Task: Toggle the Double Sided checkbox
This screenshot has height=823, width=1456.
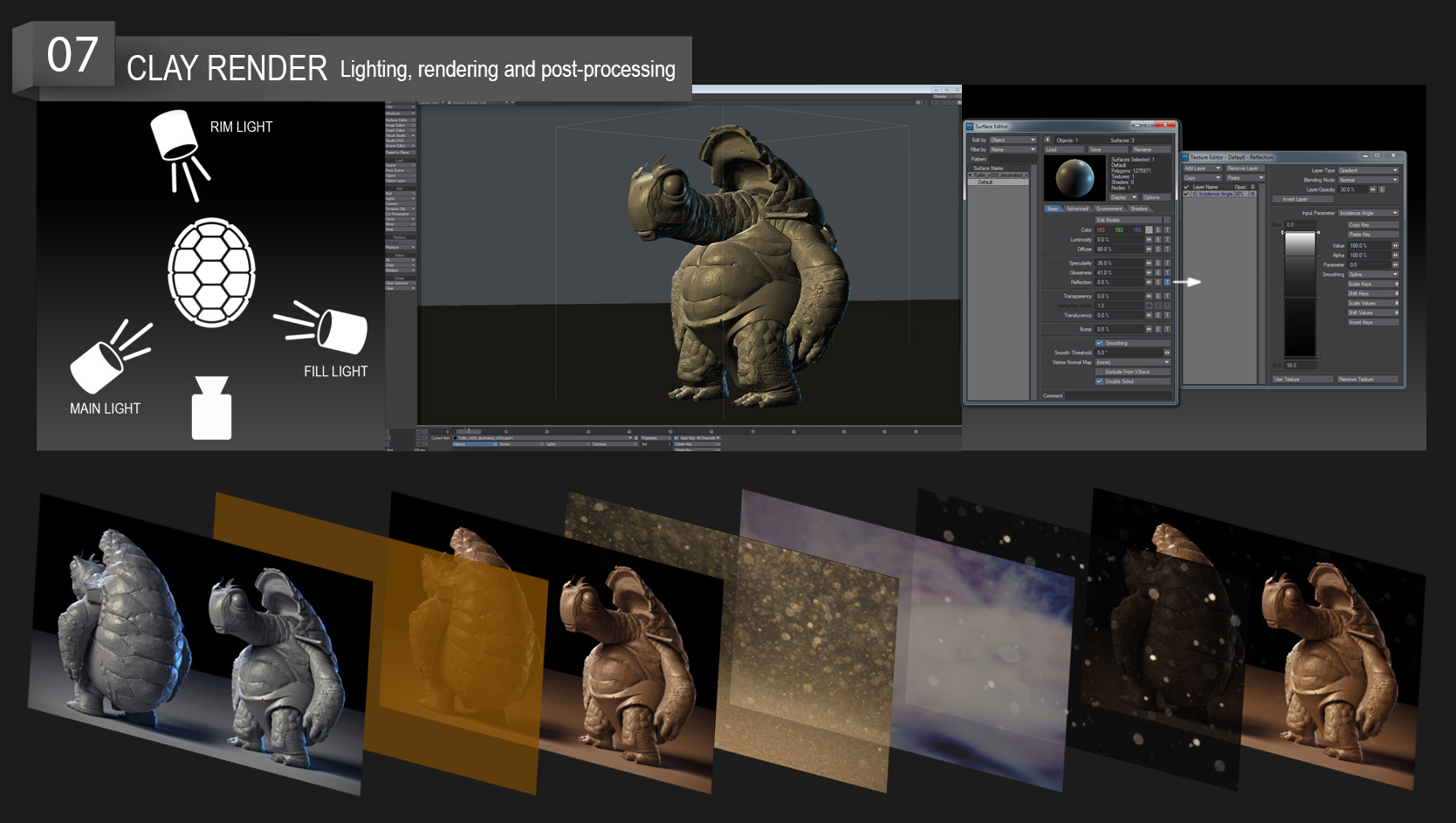Action: [1100, 381]
